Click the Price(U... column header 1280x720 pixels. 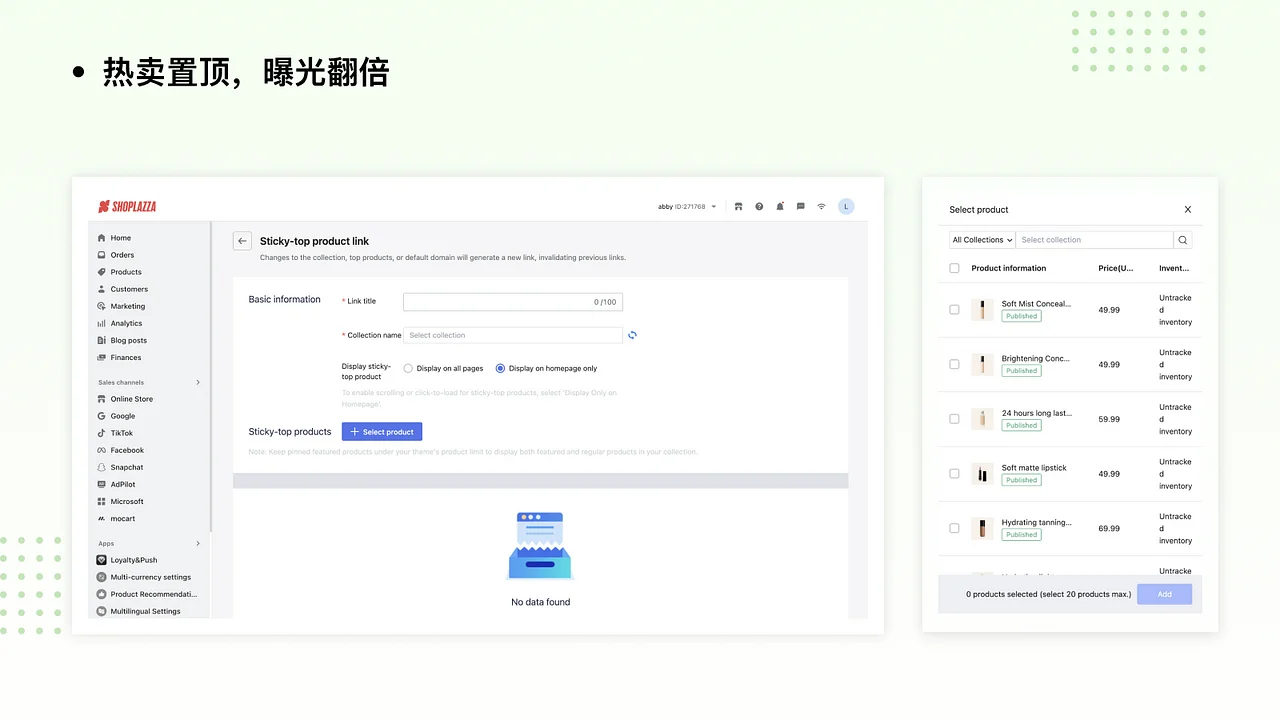(1116, 268)
